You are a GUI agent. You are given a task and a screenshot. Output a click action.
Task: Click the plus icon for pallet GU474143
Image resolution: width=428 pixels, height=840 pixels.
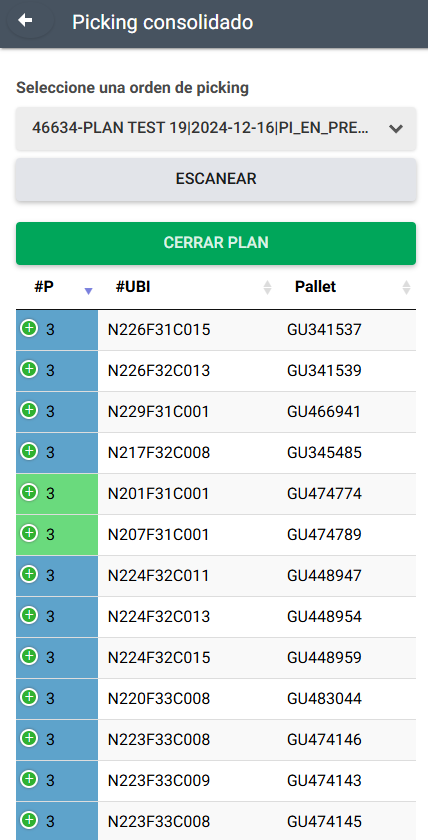point(29,779)
